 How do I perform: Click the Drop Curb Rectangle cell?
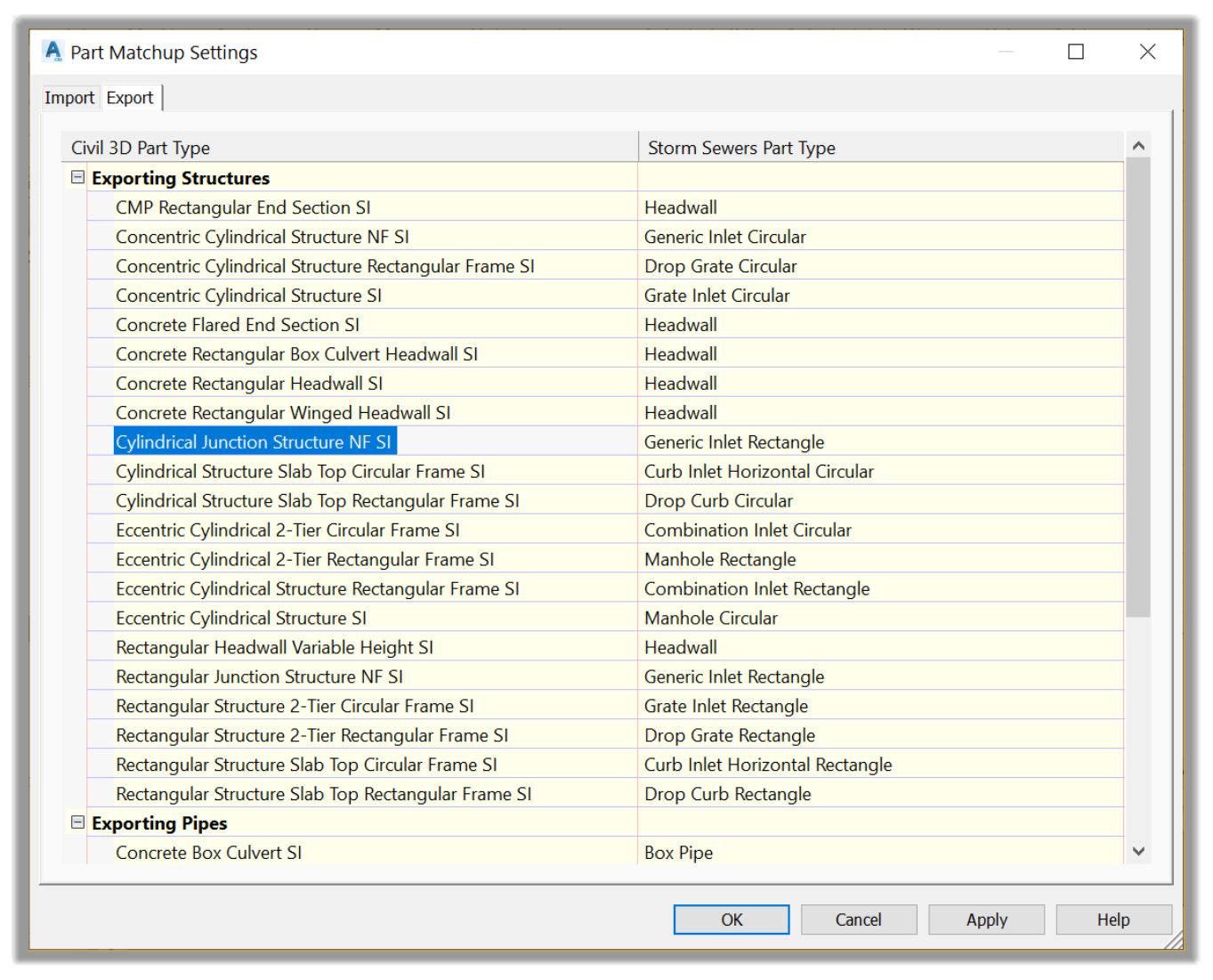(881, 795)
